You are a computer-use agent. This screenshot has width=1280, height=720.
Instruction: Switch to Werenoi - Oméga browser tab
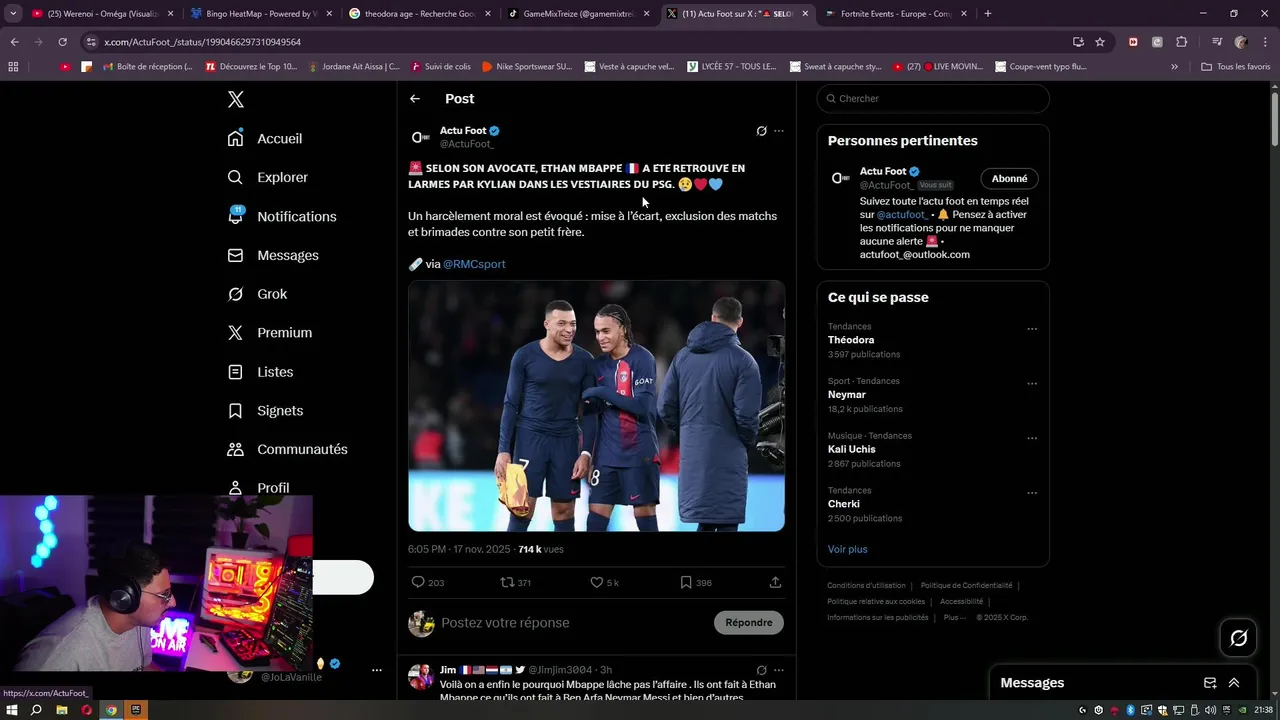point(103,14)
